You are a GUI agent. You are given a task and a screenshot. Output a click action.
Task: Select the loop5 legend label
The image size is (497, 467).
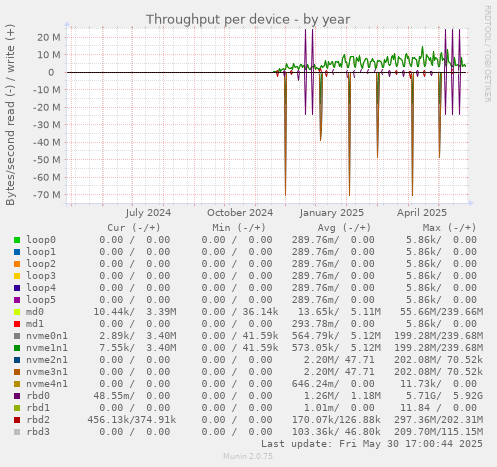point(41,300)
